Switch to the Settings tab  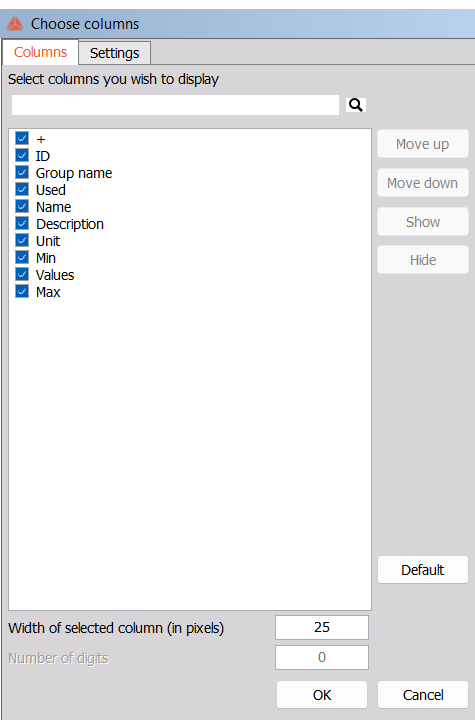(114, 53)
